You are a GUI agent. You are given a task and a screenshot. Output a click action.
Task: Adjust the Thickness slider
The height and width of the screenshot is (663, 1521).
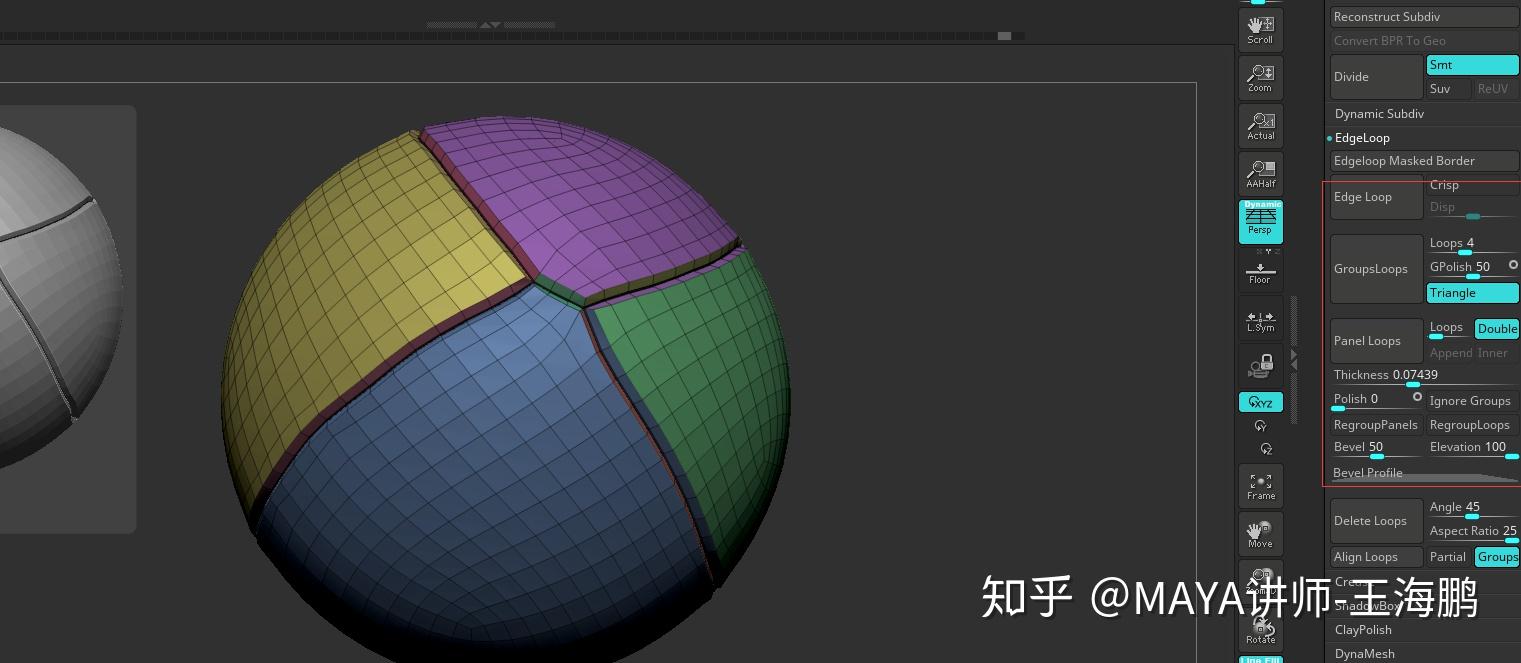click(1414, 383)
